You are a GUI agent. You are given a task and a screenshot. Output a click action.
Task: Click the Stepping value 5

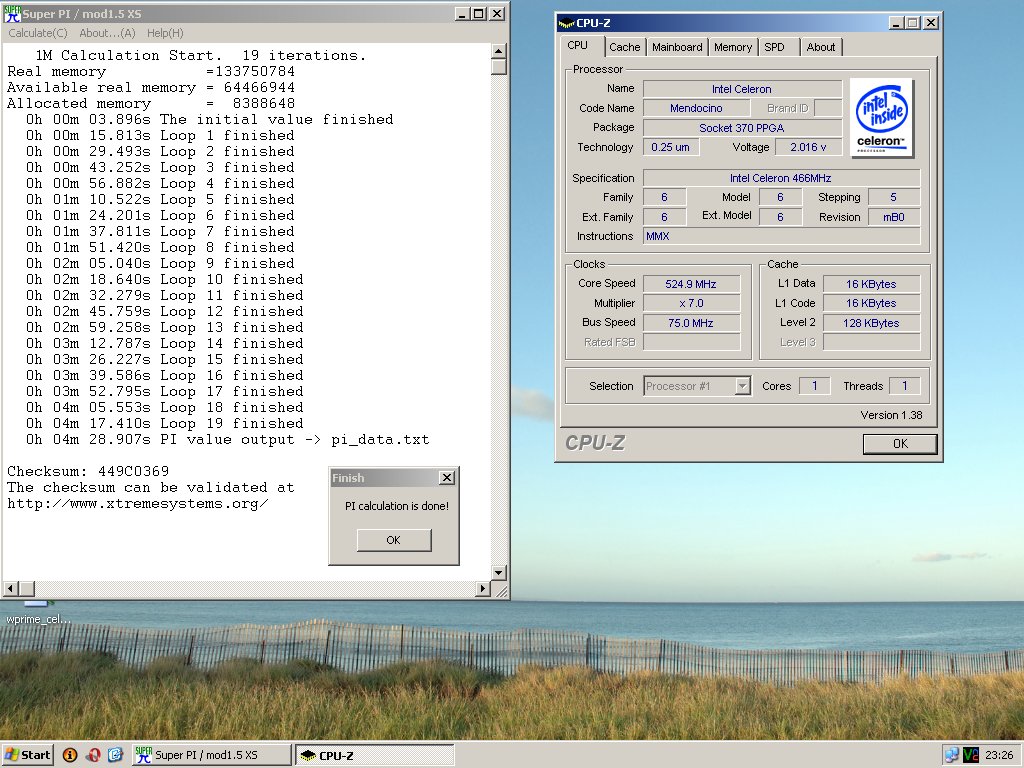coord(893,197)
